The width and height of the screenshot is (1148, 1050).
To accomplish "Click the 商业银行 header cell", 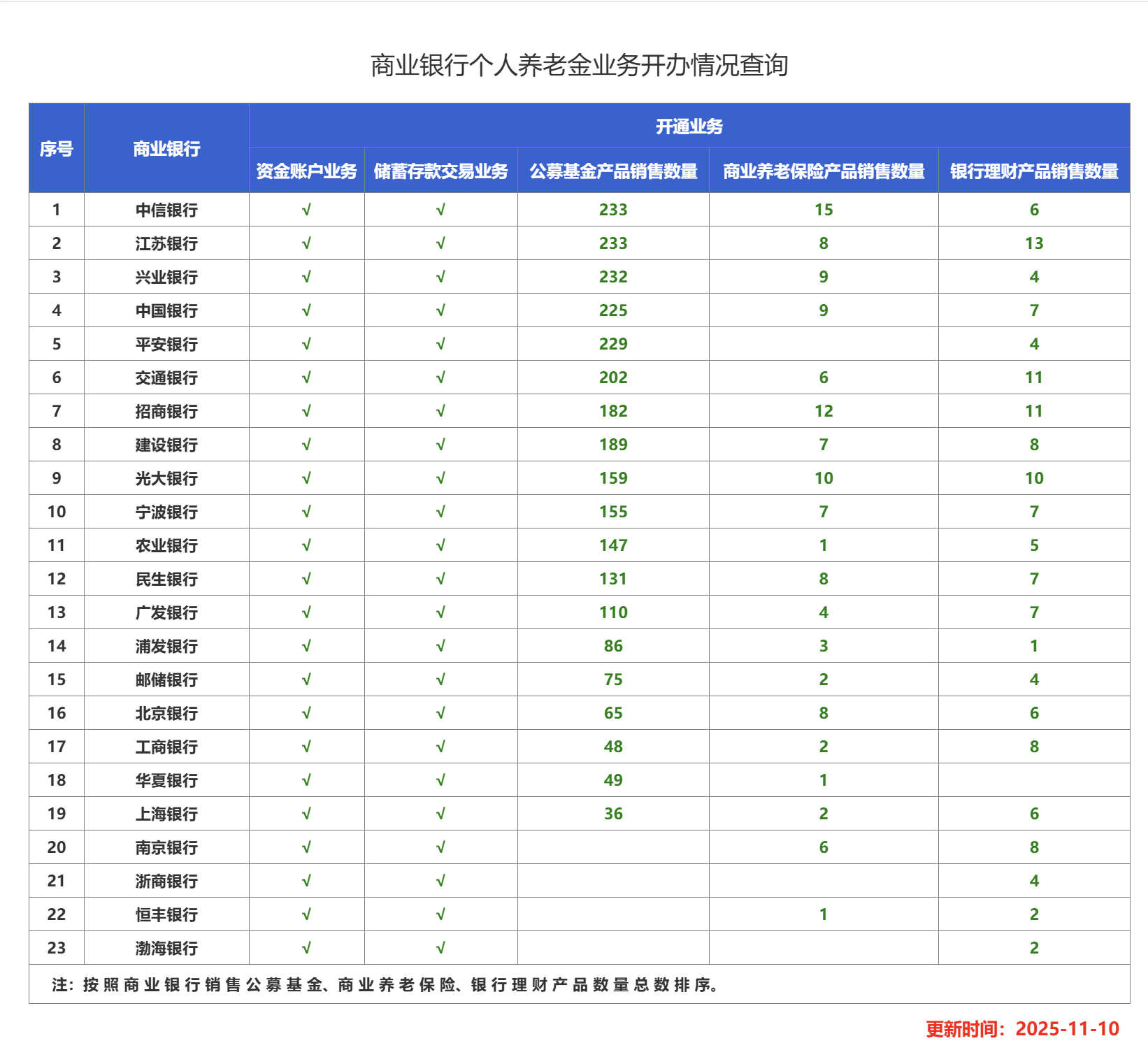I will coord(166,148).
